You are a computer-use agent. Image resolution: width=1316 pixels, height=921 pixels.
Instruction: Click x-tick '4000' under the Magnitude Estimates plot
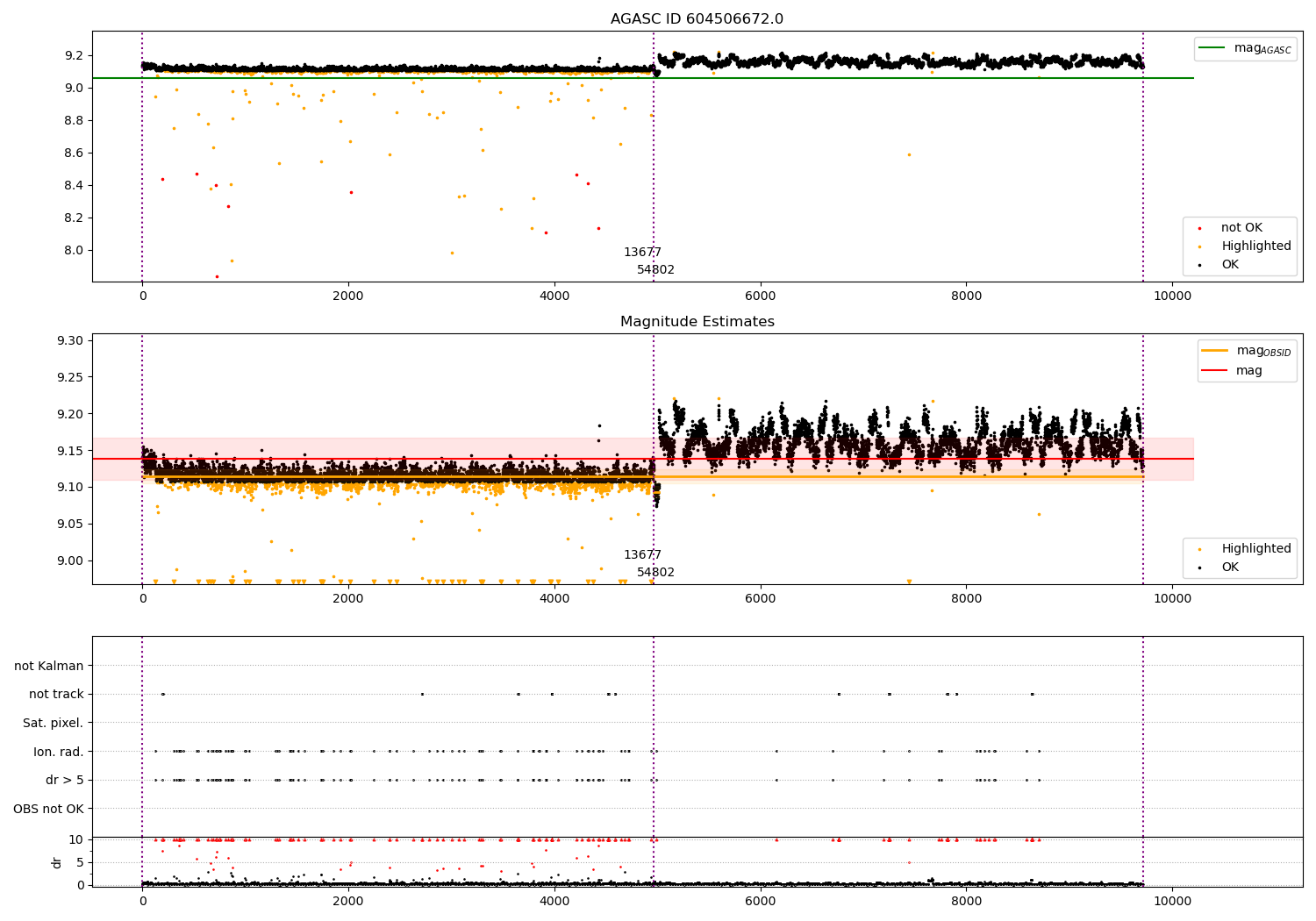pyautogui.click(x=554, y=598)
